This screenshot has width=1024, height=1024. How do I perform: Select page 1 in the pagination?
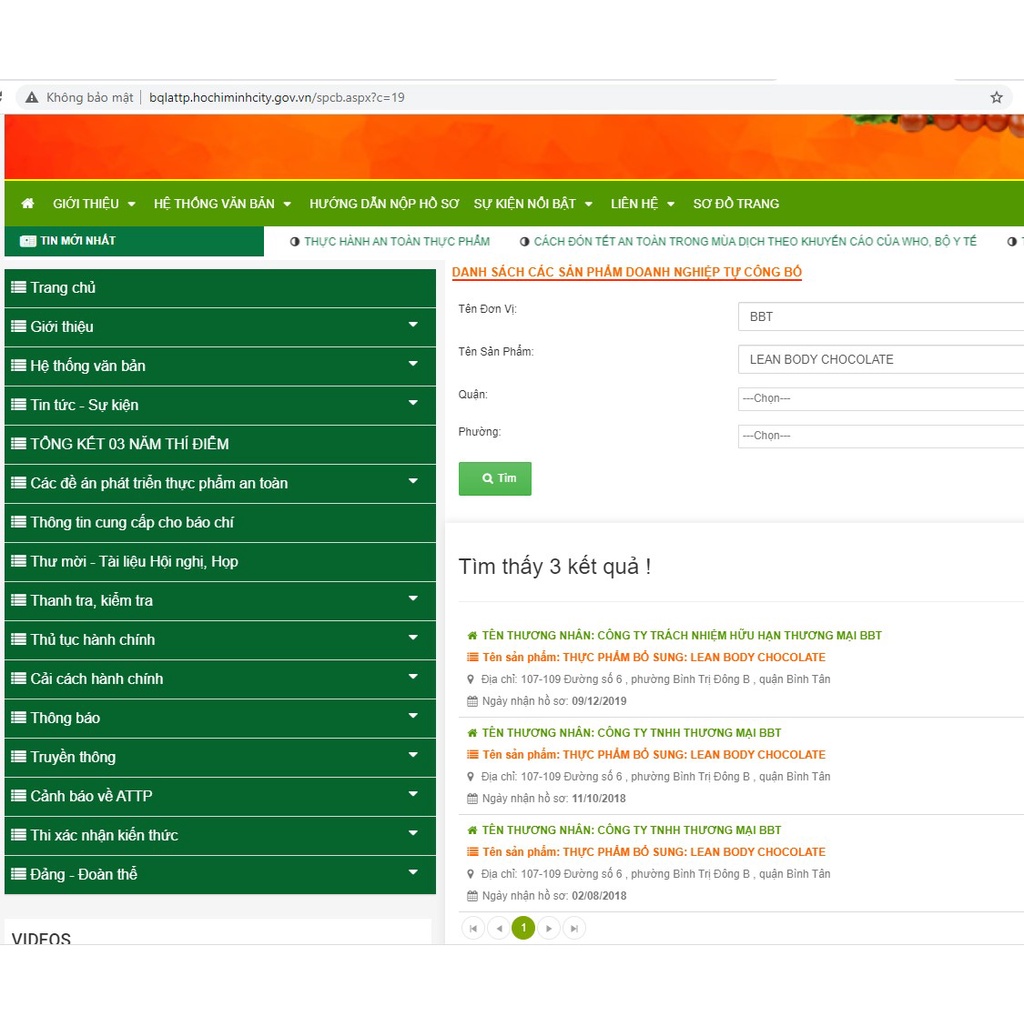tap(523, 928)
